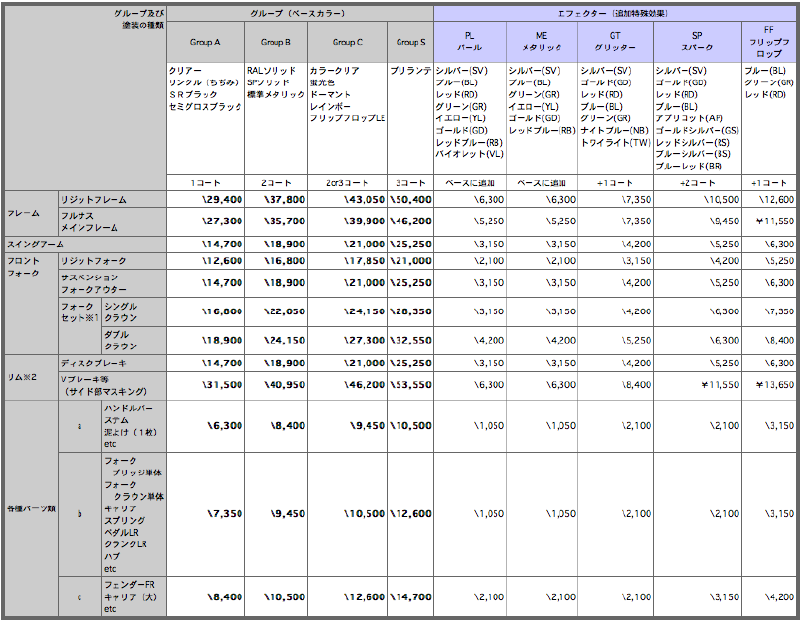Viewport: 800px width, 622px height.
Task: Click the 'Group C' column header
Action: tap(347, 42)
